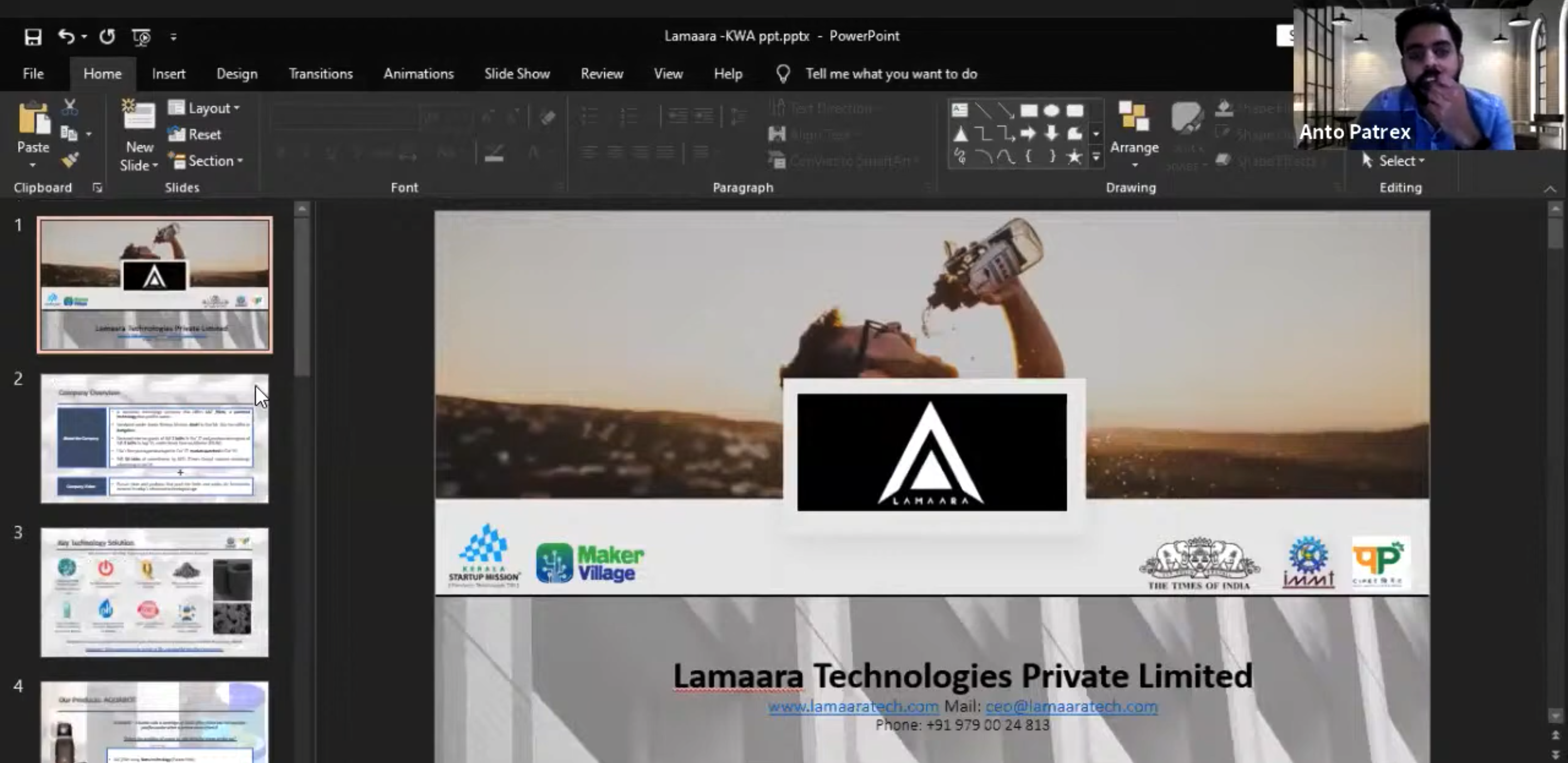
Task: Switch to the Slide Show tab
Action: 517,73
